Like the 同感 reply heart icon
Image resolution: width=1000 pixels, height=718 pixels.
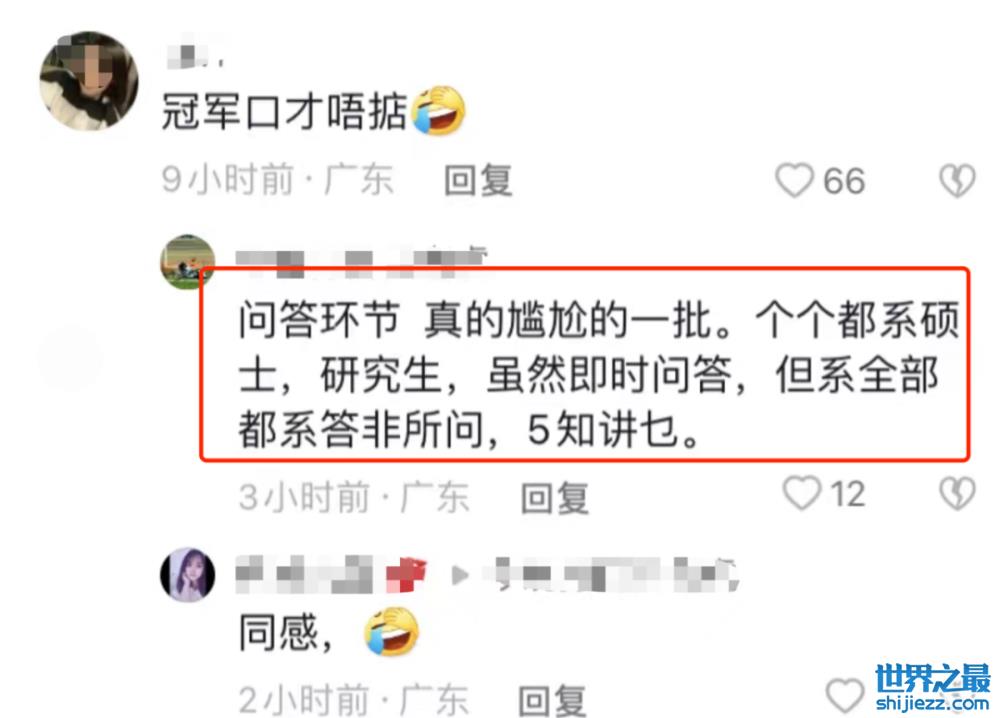(844, 695)
